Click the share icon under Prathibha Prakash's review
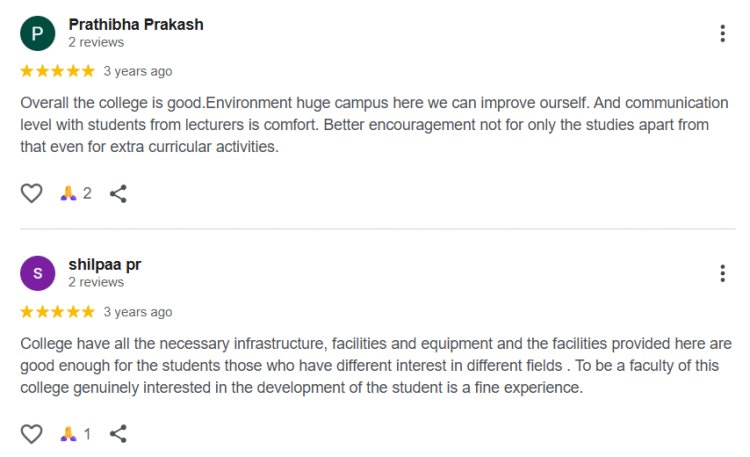 tap(118, 193)
